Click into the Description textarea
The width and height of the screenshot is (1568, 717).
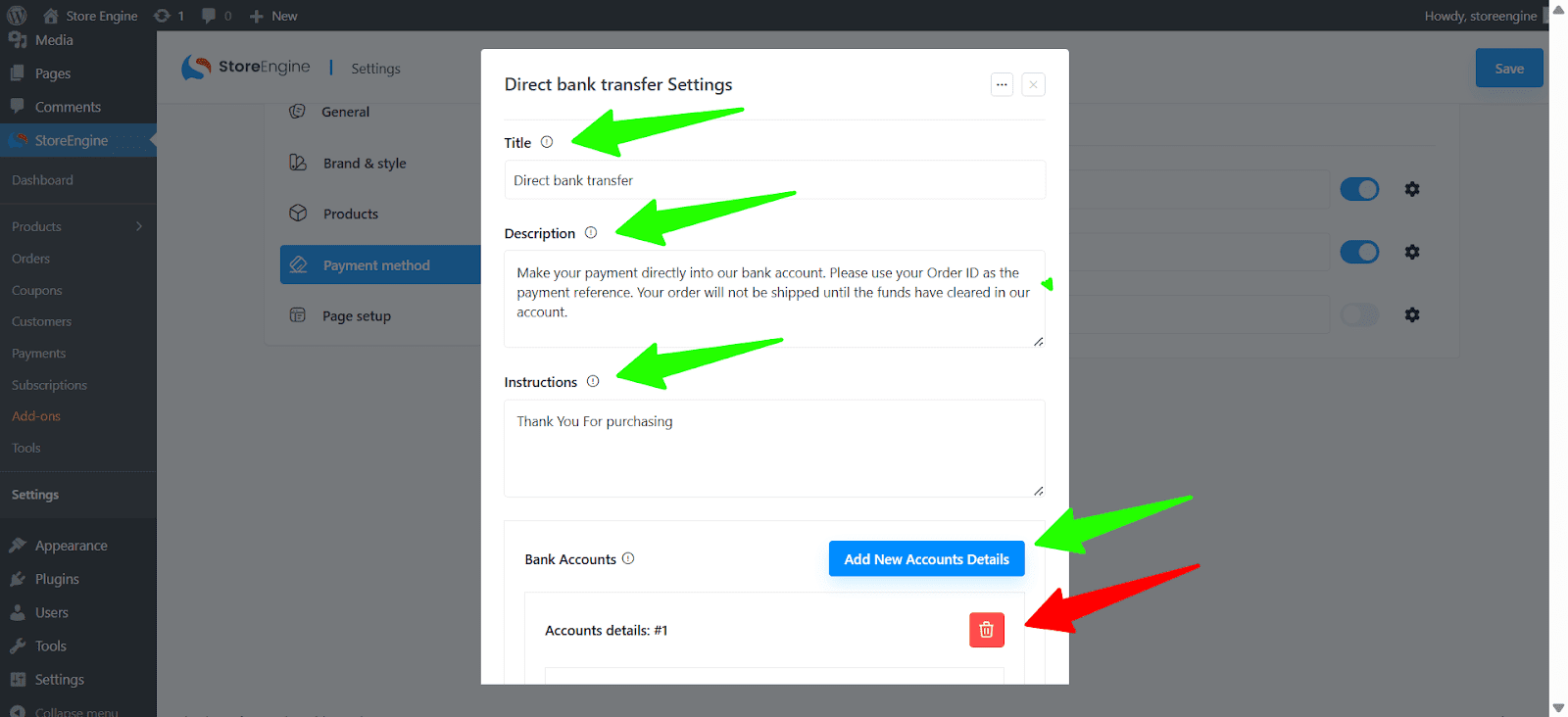[x=774, y=299]
